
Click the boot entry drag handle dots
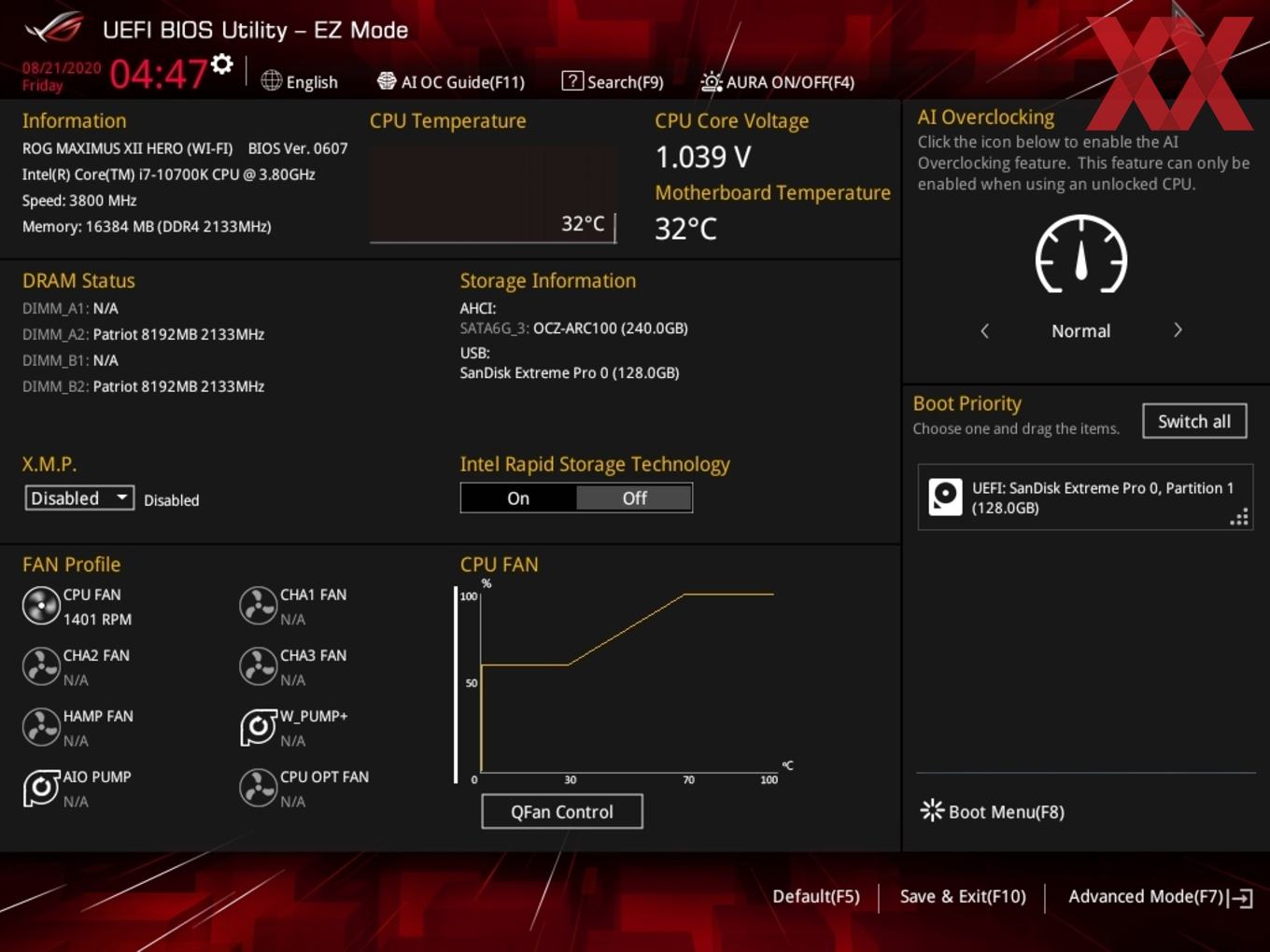[1239, 517]
